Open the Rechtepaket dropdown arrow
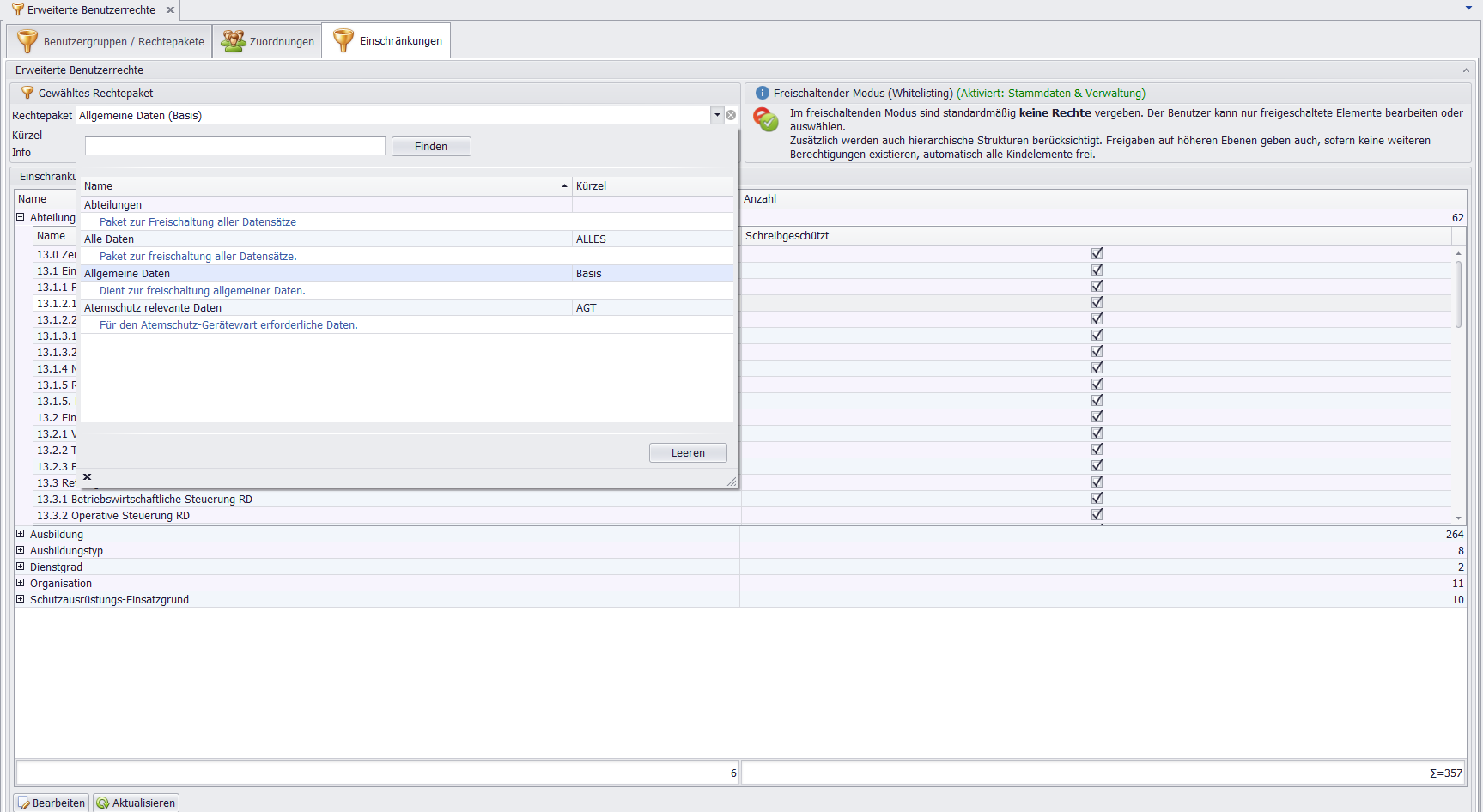 717,115
